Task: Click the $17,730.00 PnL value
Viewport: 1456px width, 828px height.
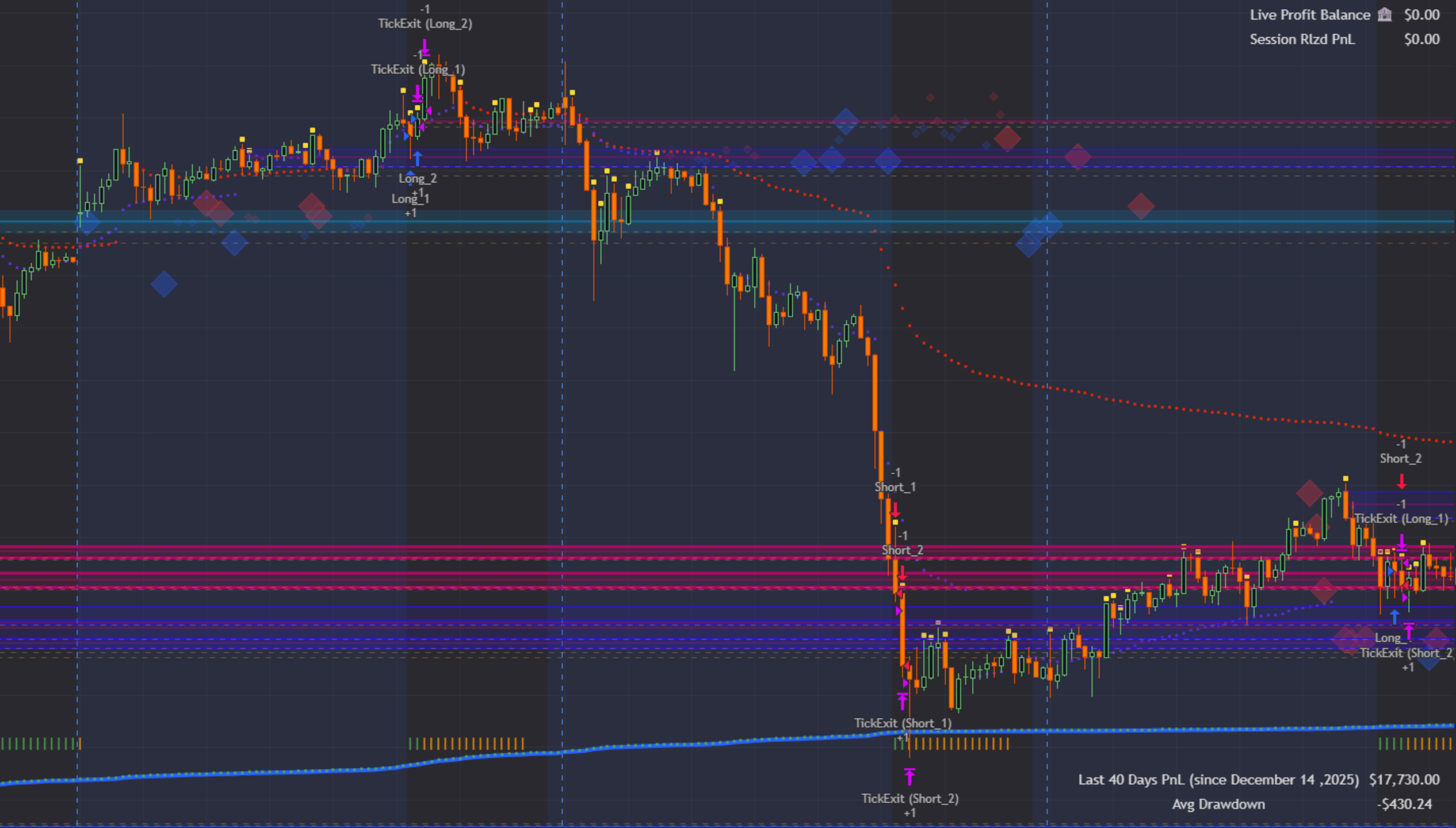Action: click(x=1404, y=780)
